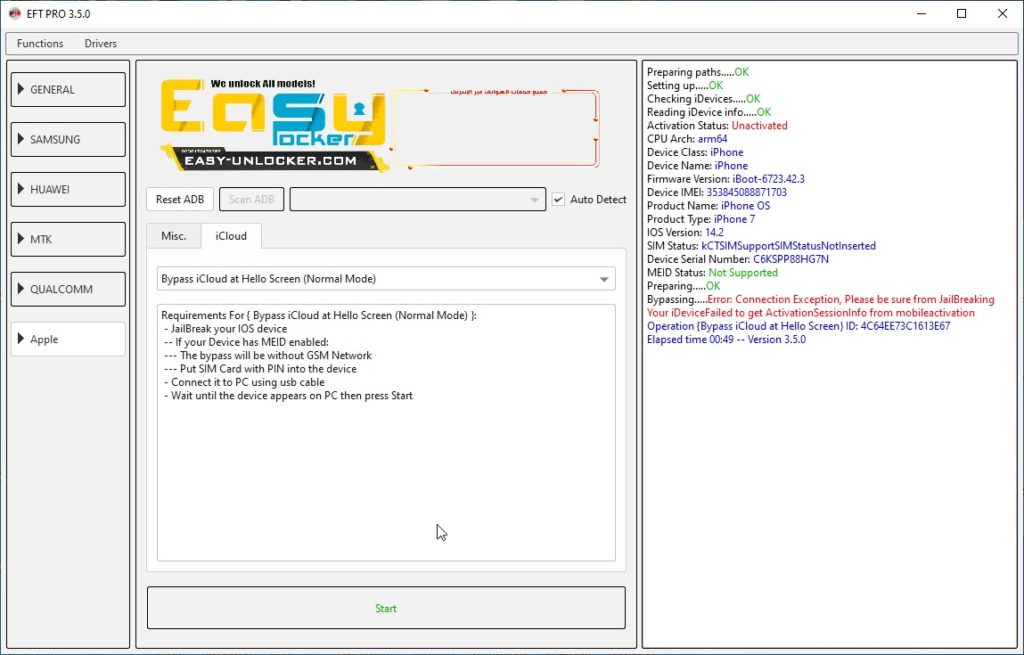Open the Bypass iCloud mode dropdown
The image size is (1024, 655).
(x=386, y=279)
